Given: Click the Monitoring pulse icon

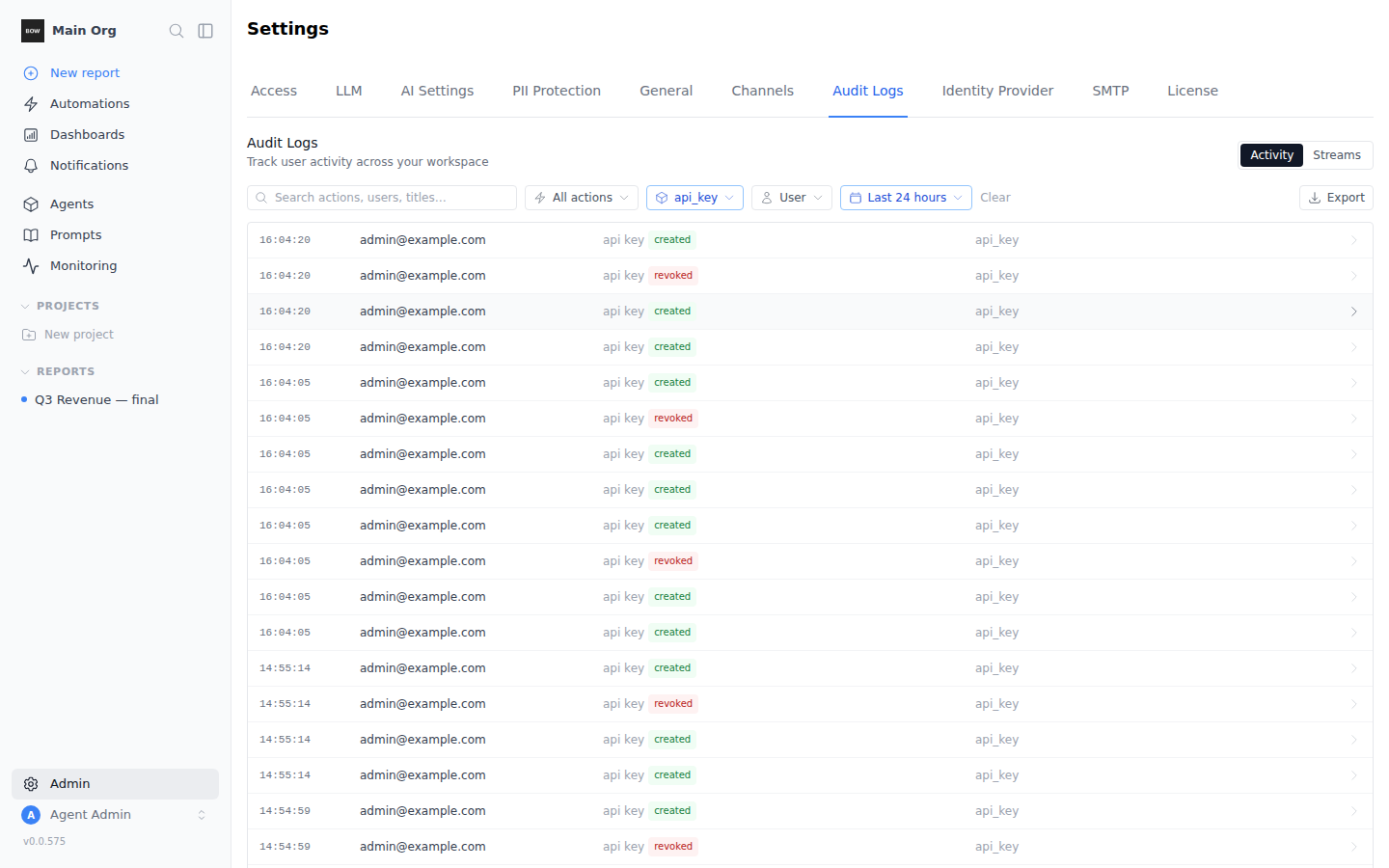Looking at the screenshot, I should click(31, 266).
